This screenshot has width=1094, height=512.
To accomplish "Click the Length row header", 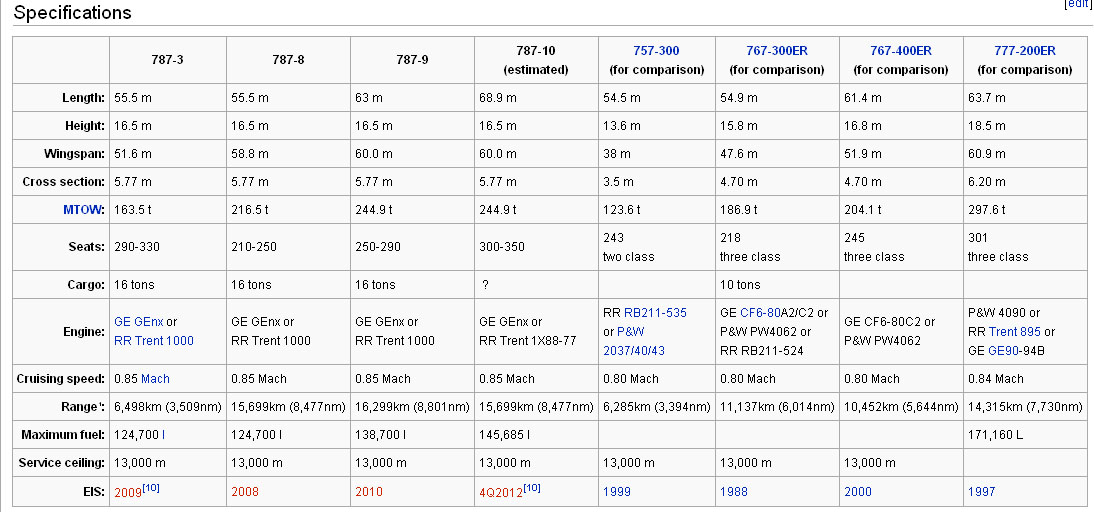I will point(61,98).
